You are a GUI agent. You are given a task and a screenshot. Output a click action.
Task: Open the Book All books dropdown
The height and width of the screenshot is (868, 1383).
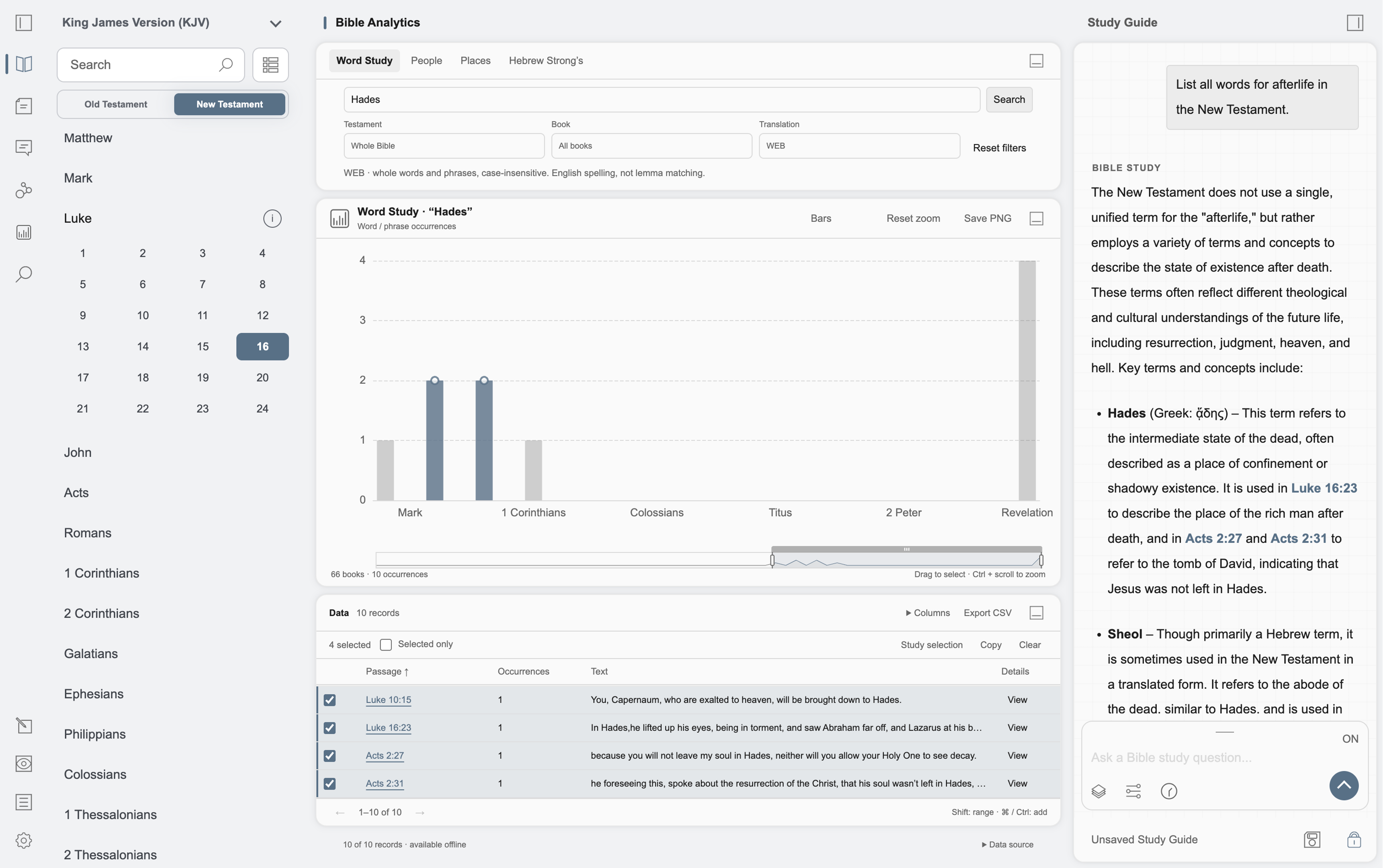pos(651,146)
